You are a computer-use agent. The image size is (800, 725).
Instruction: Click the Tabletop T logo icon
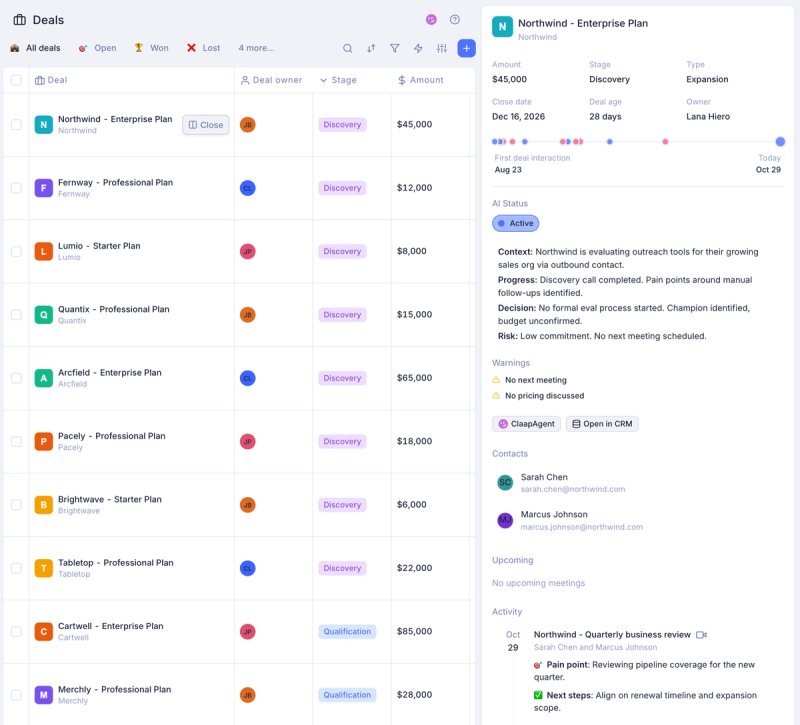pyautogui.click(x=43, y=568)
